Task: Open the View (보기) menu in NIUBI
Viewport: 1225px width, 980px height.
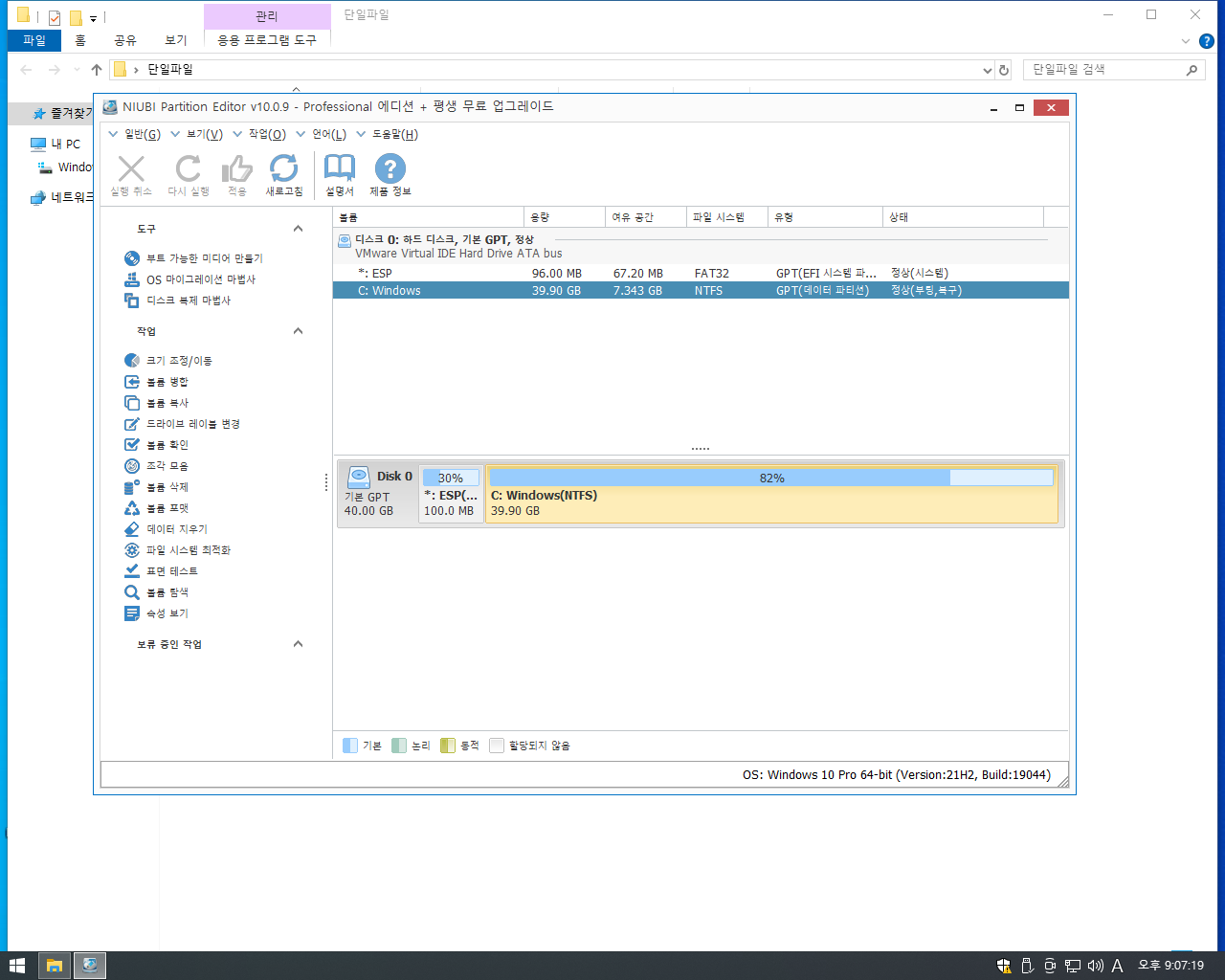Action: 197,134
